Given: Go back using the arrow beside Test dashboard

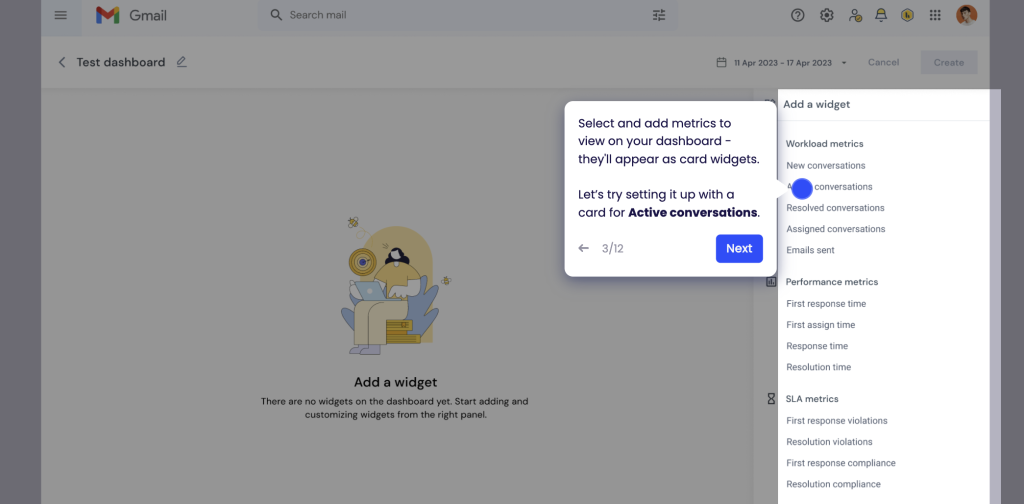Looking at the screenshot, I should click(x=62, y=62).
